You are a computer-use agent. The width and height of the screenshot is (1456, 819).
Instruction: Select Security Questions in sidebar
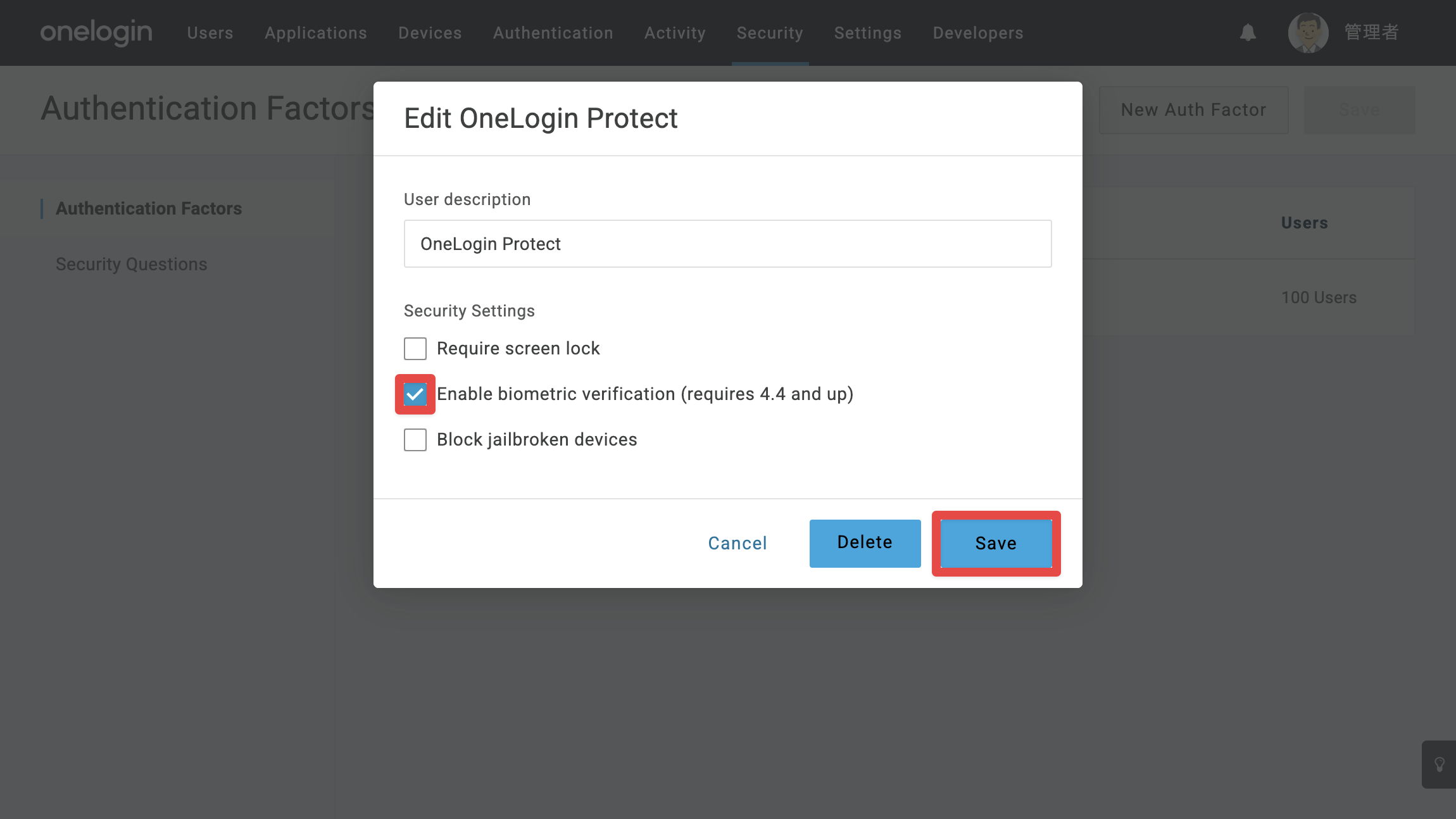tap(132, 264)
